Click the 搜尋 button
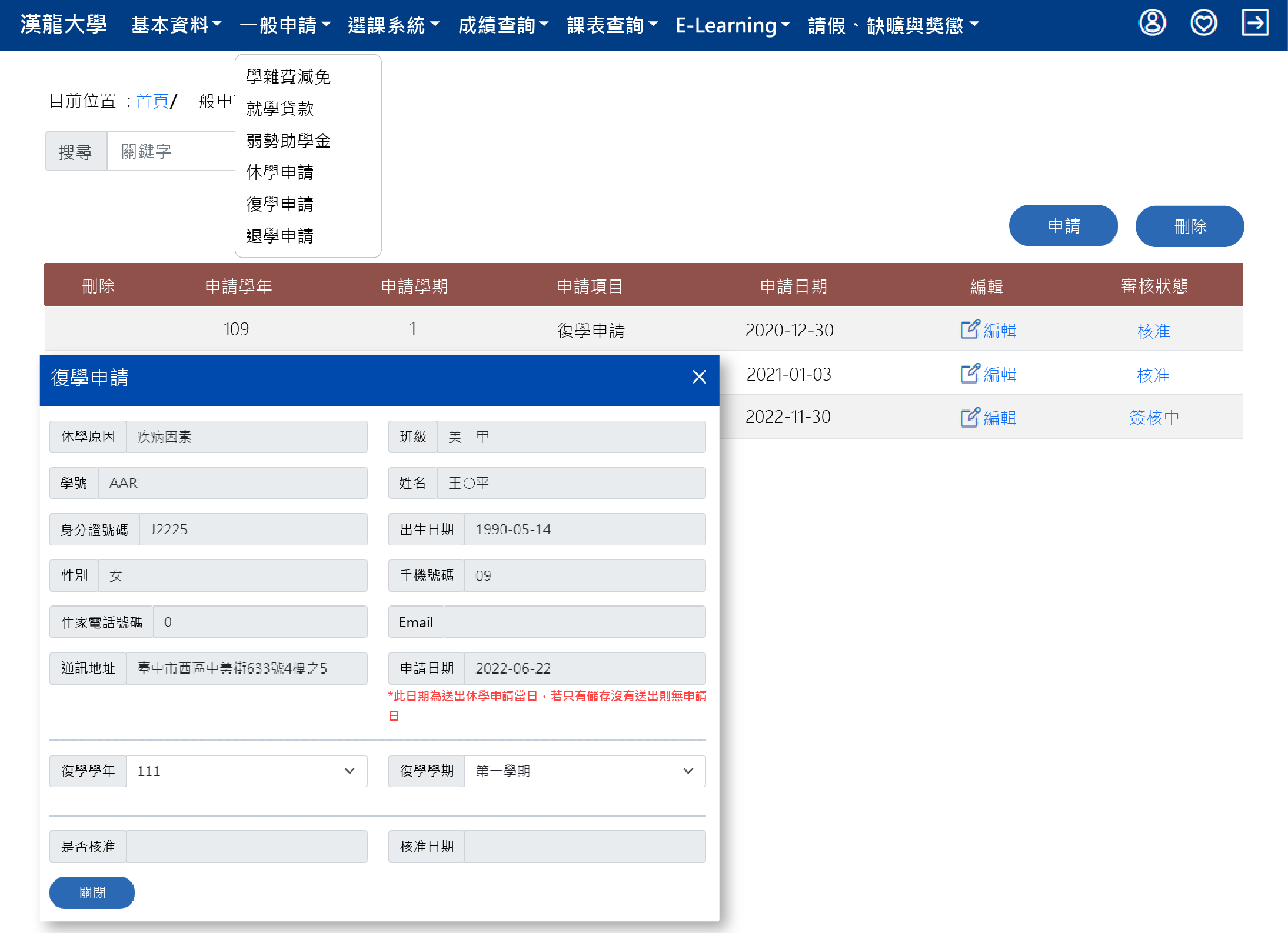This screenshot has height=933, width=1288. [x=76, y=151]
